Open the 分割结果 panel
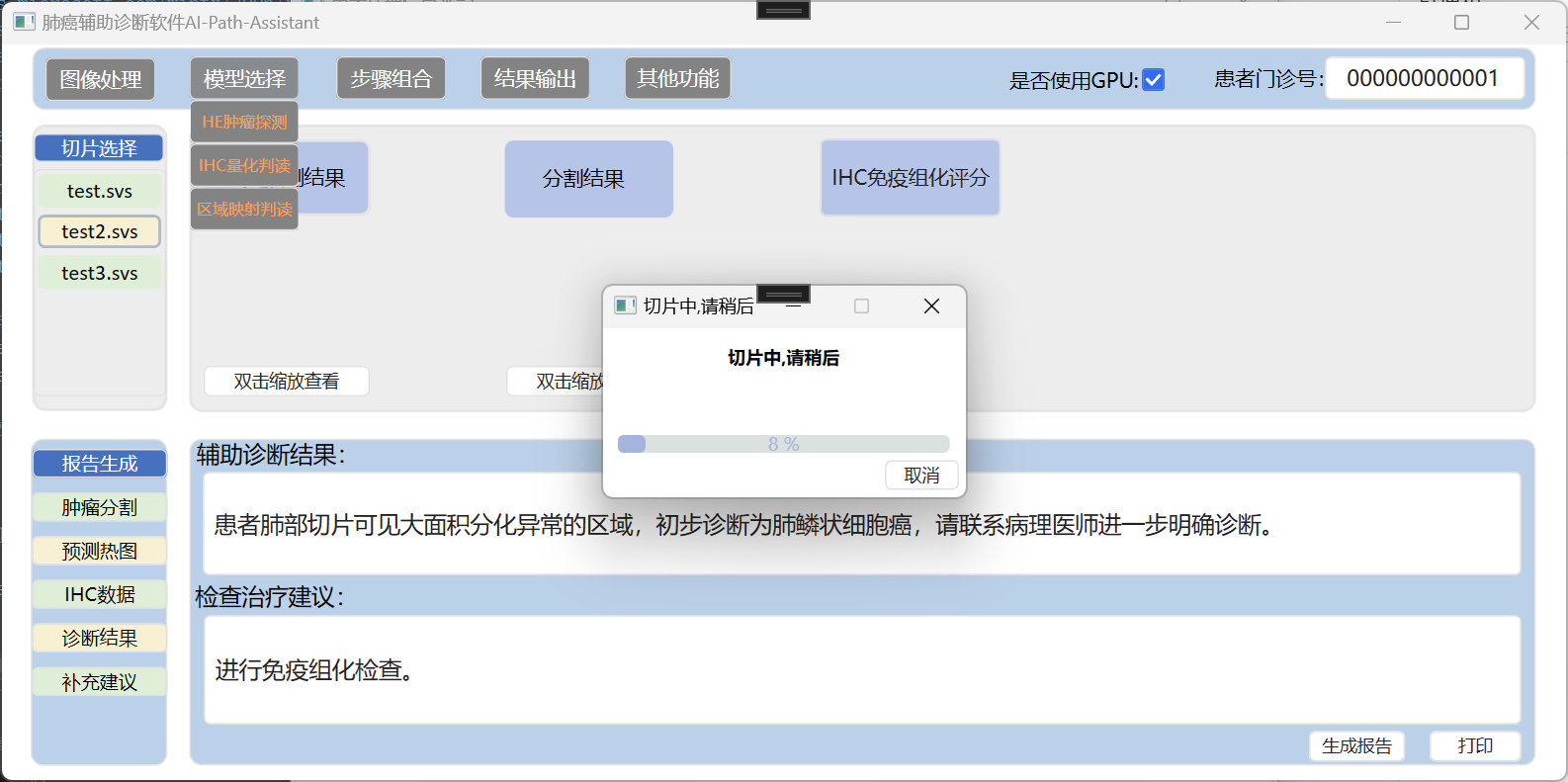This screenshot has height=782, width=1568. click(589, 179)
